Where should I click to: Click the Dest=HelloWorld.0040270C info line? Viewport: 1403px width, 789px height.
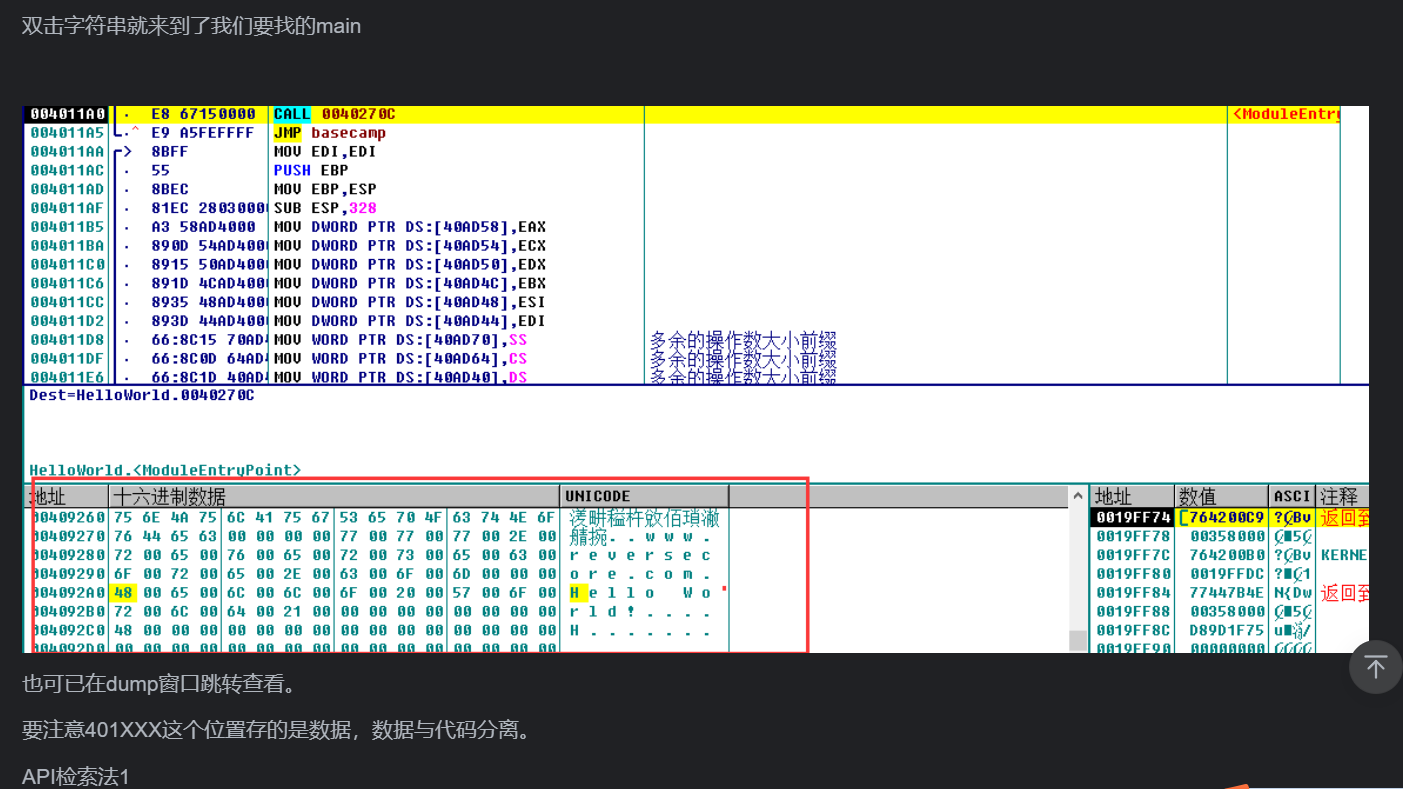tap(142, 395)
